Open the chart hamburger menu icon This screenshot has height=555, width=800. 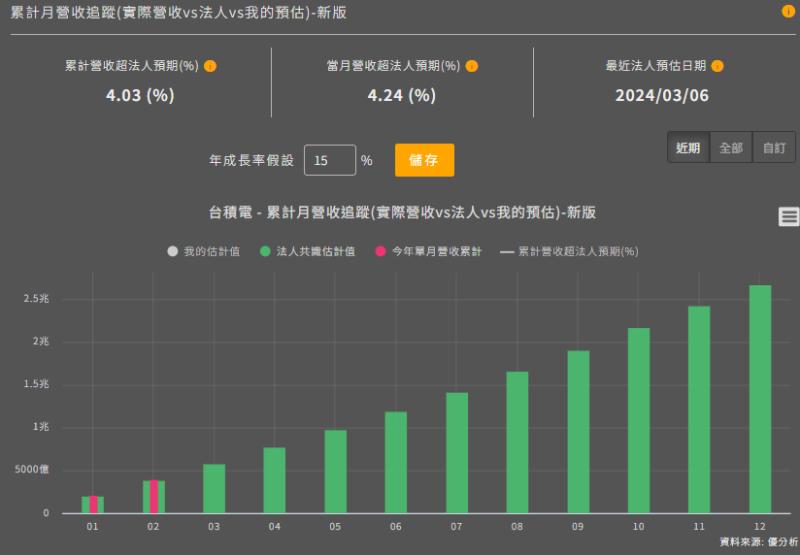click(x=788, y=217)
